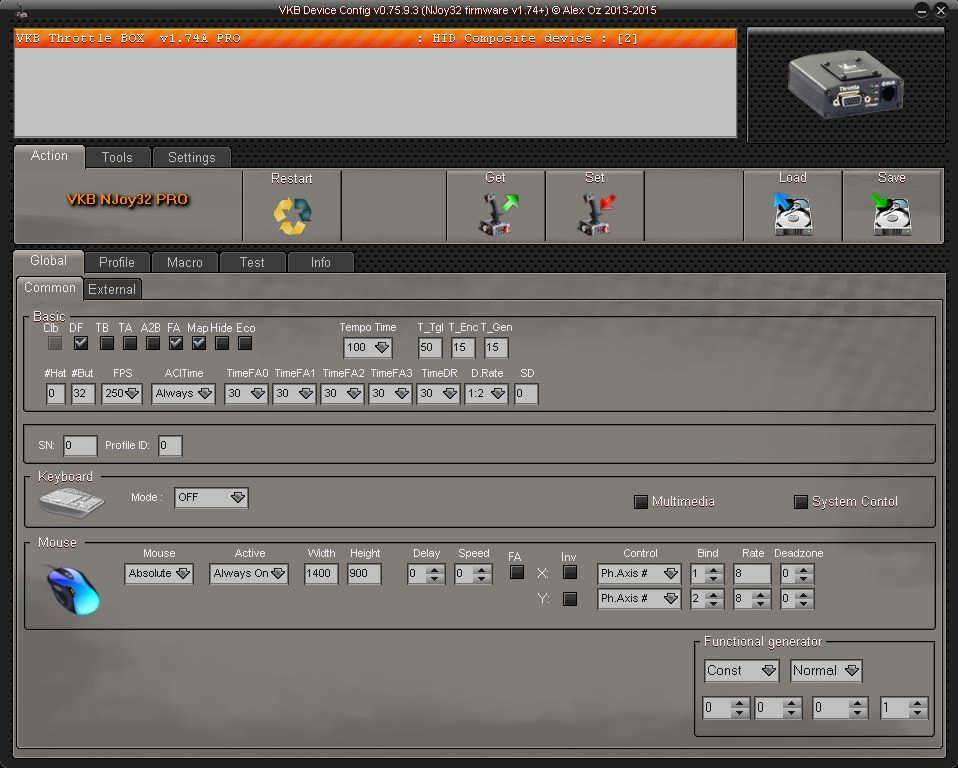The height and width of the screenshot is (768, 958).
Task: Enable the System Contol checkbox
Action: [x=801, y=502]
